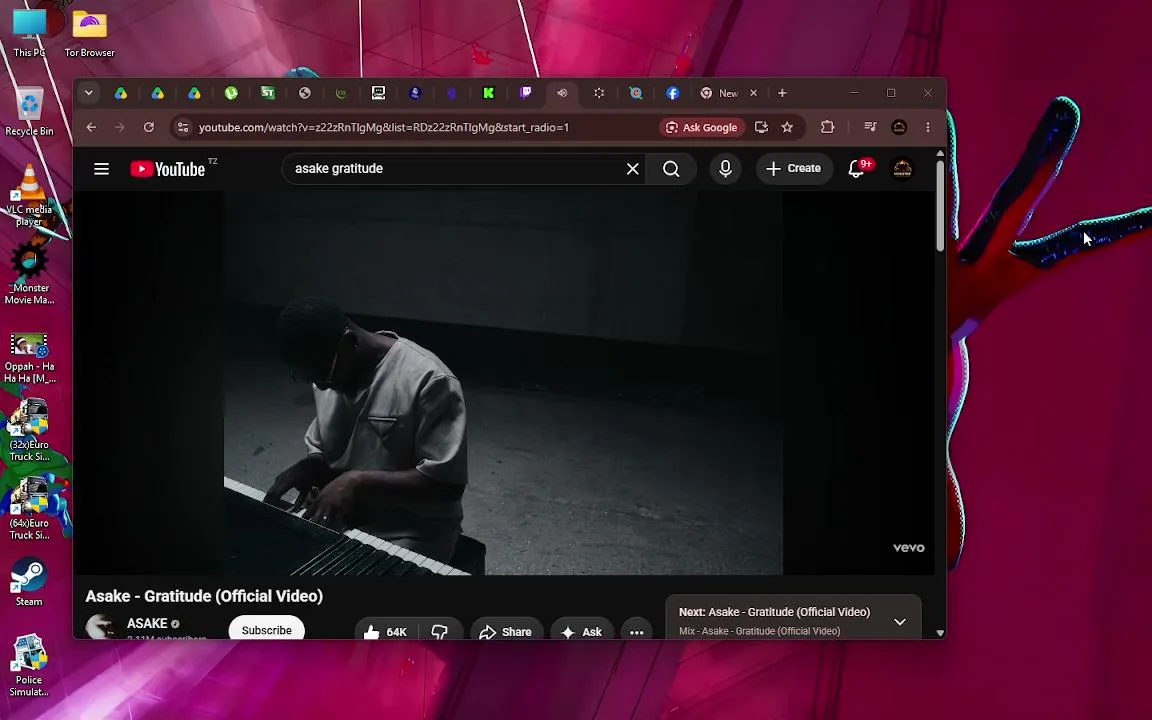Select the Monster Movie Maker desktop icon
The image size is (1152, 720).
coord(29,272)
